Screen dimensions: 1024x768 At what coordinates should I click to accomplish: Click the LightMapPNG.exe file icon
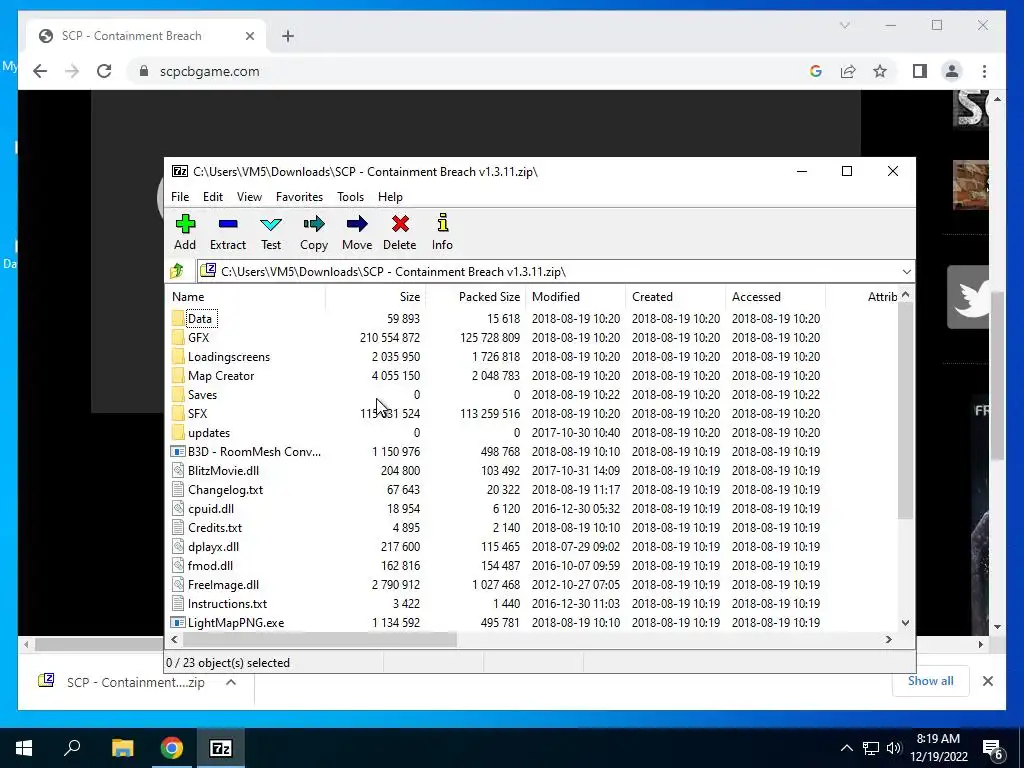(x=178, y=622)
